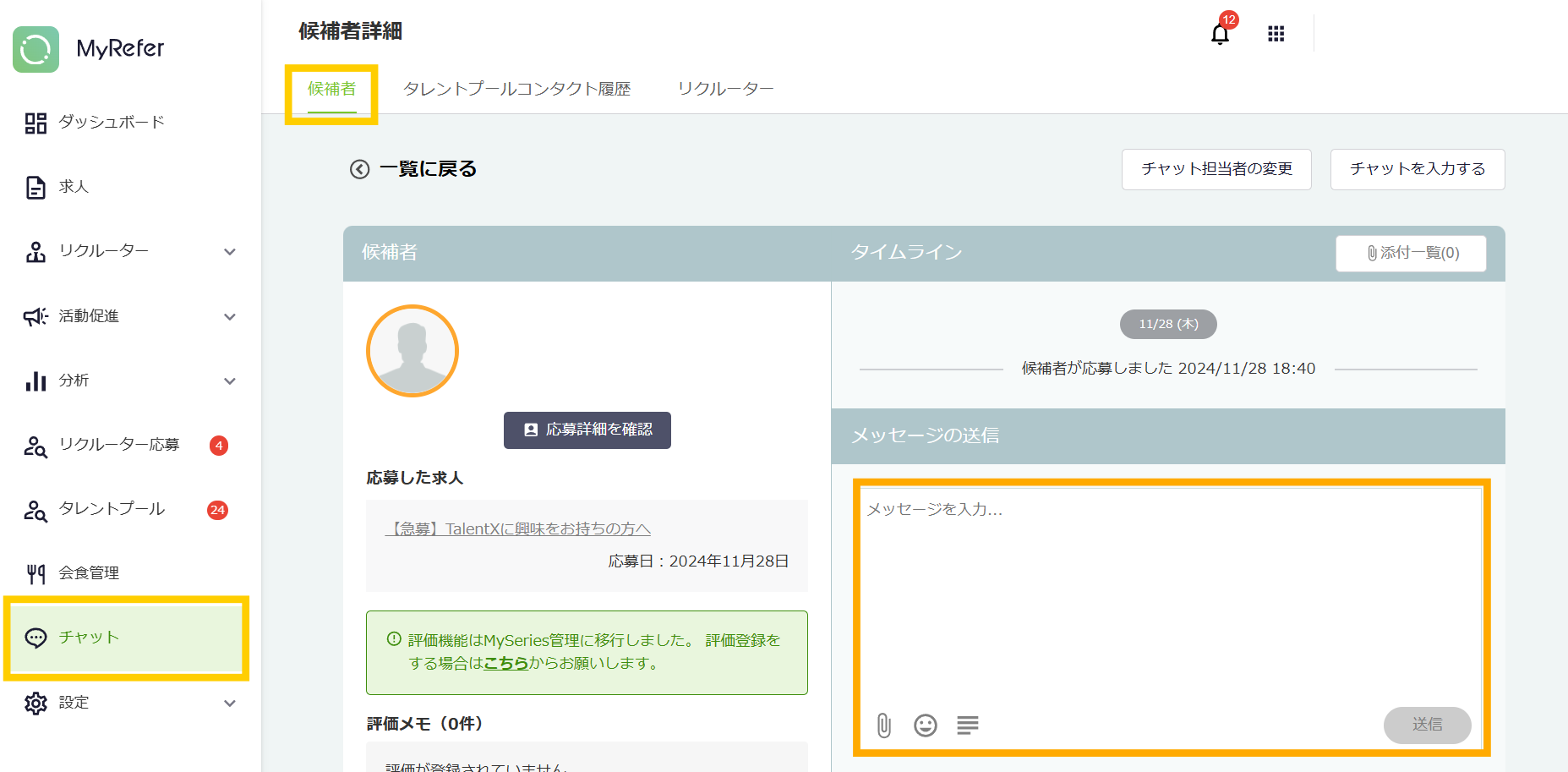This screenshot has width=1568, height=772.
Task: Open the 会食管理 sidebar item
Action: [x=89, y=573]
